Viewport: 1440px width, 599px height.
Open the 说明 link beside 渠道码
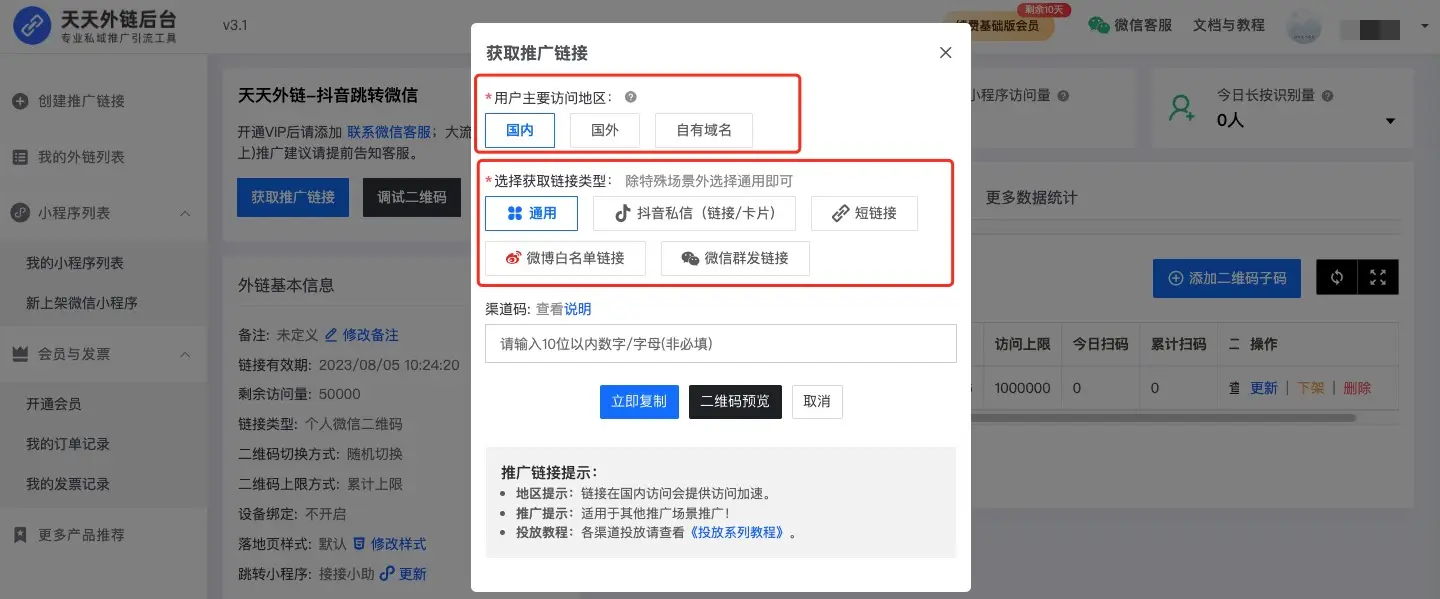click(x=578, y=309)
